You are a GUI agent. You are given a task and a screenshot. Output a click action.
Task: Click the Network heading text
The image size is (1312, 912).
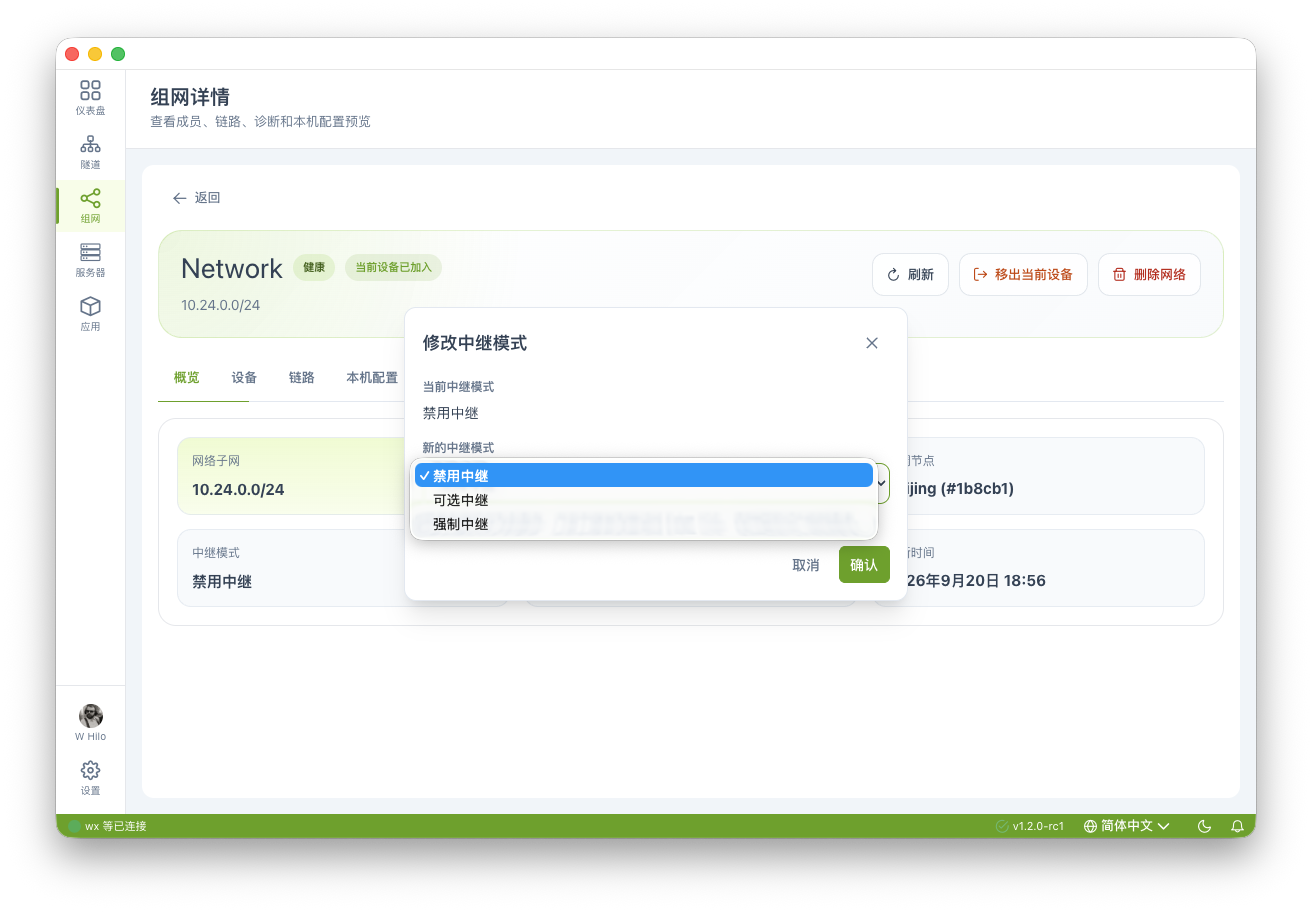coord(232,268)
